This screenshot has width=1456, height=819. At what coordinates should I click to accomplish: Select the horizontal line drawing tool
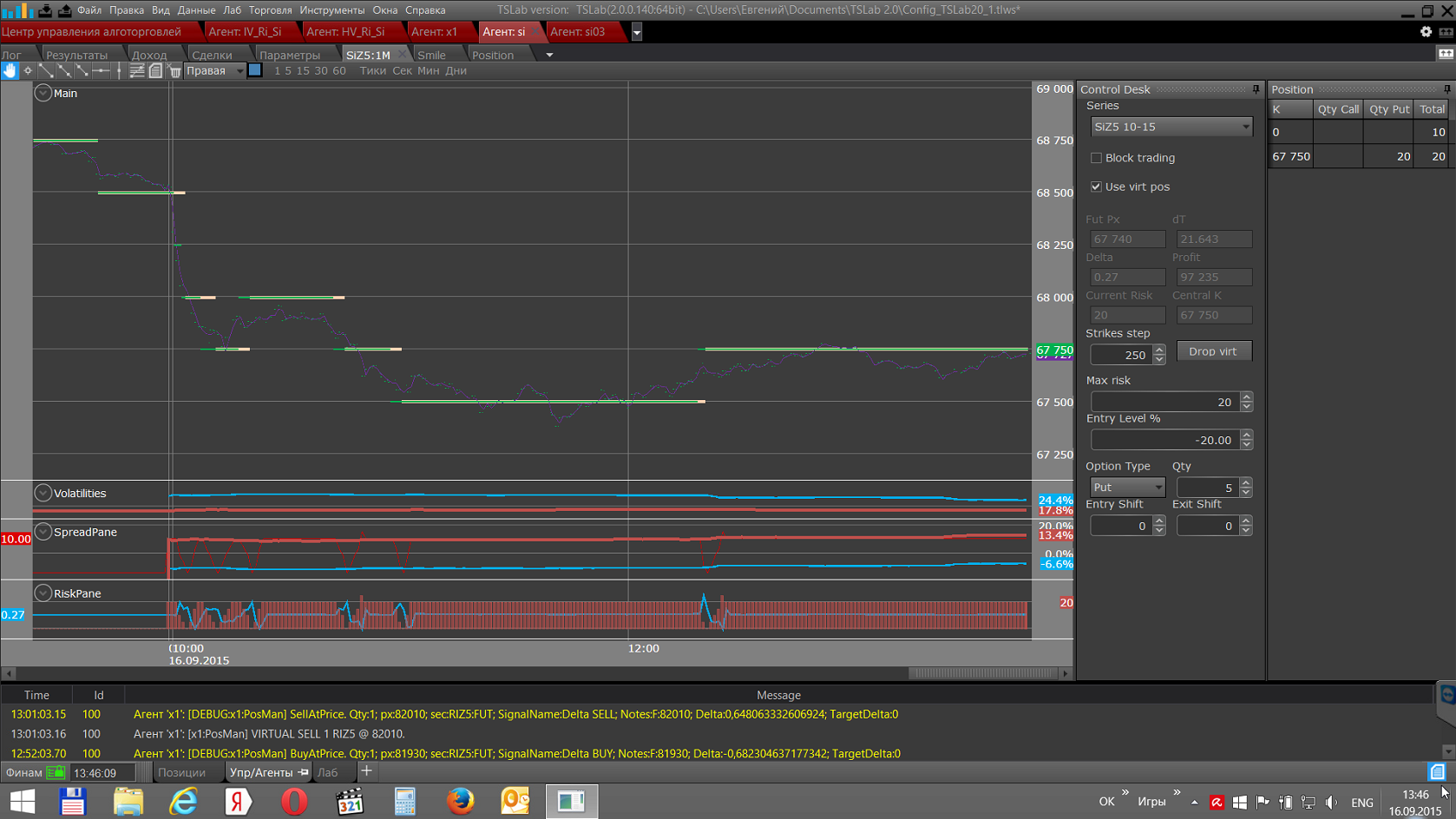101,71
